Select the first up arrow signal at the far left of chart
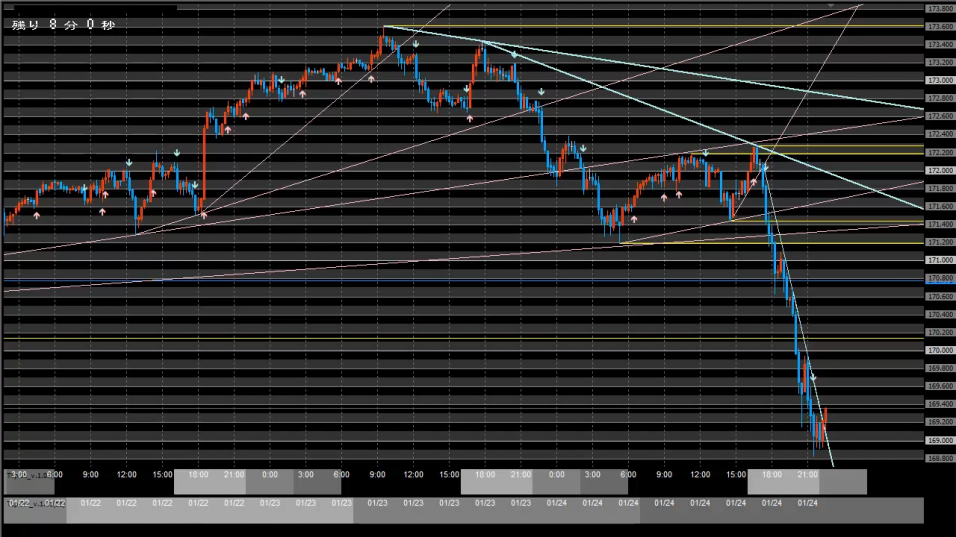956x537 pixels. 37,215
